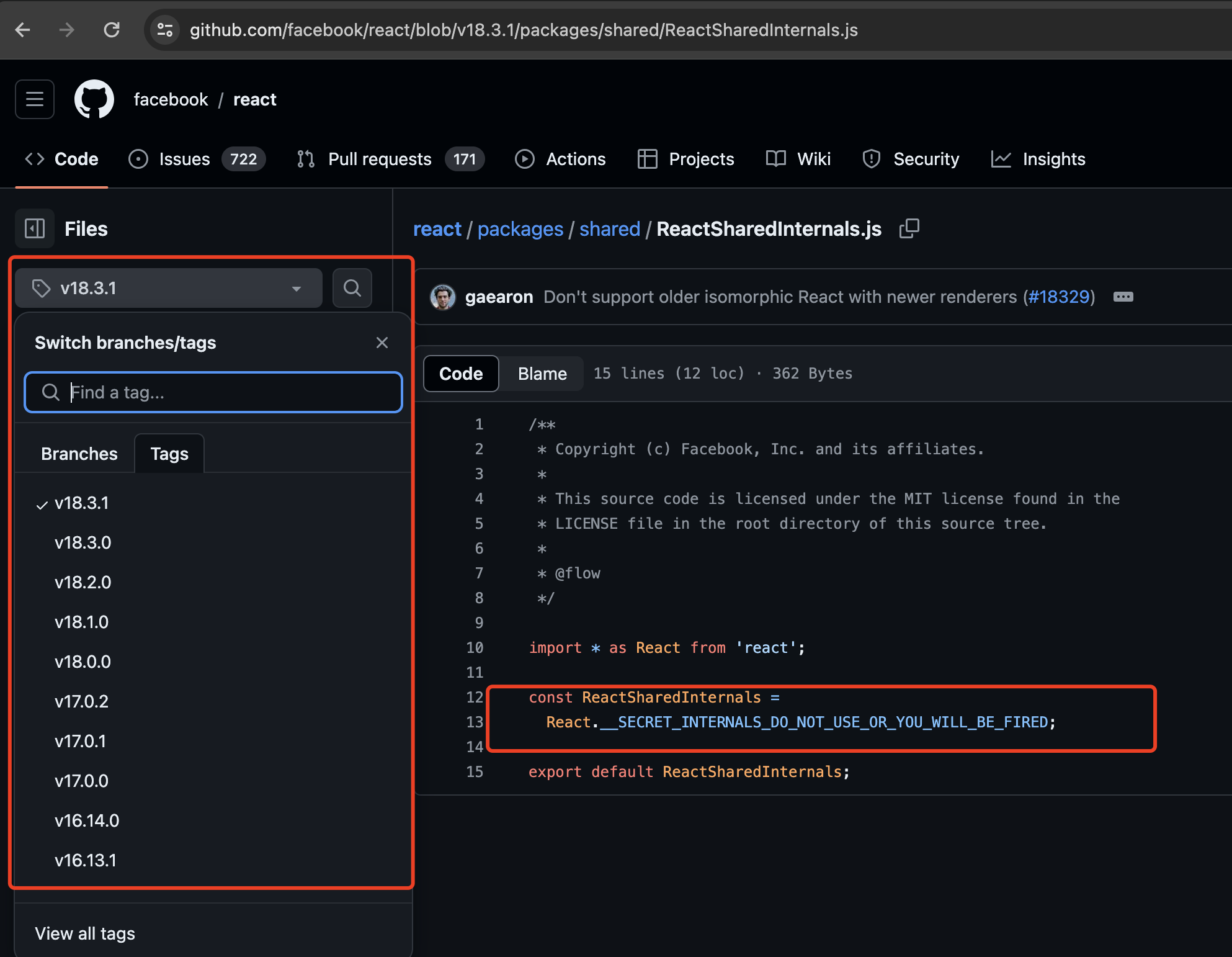Click the file search magnifier button
This screenshot has height=957, width=1232.
[x=352, y=288]
